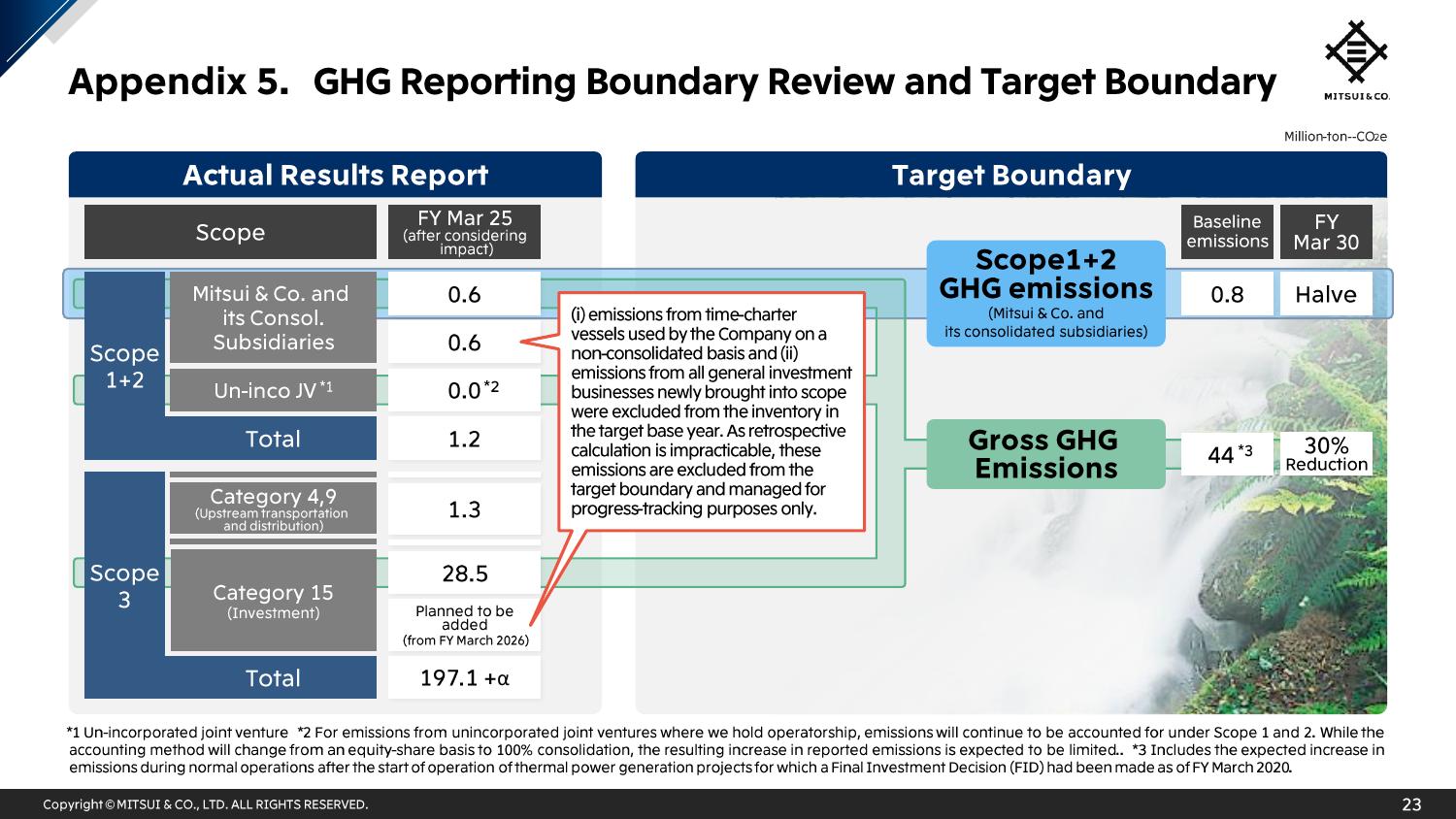1456x819 pixels.
Task: Click the 'Category 15 (Investment)' cell
Action: (x=273, y=600)
